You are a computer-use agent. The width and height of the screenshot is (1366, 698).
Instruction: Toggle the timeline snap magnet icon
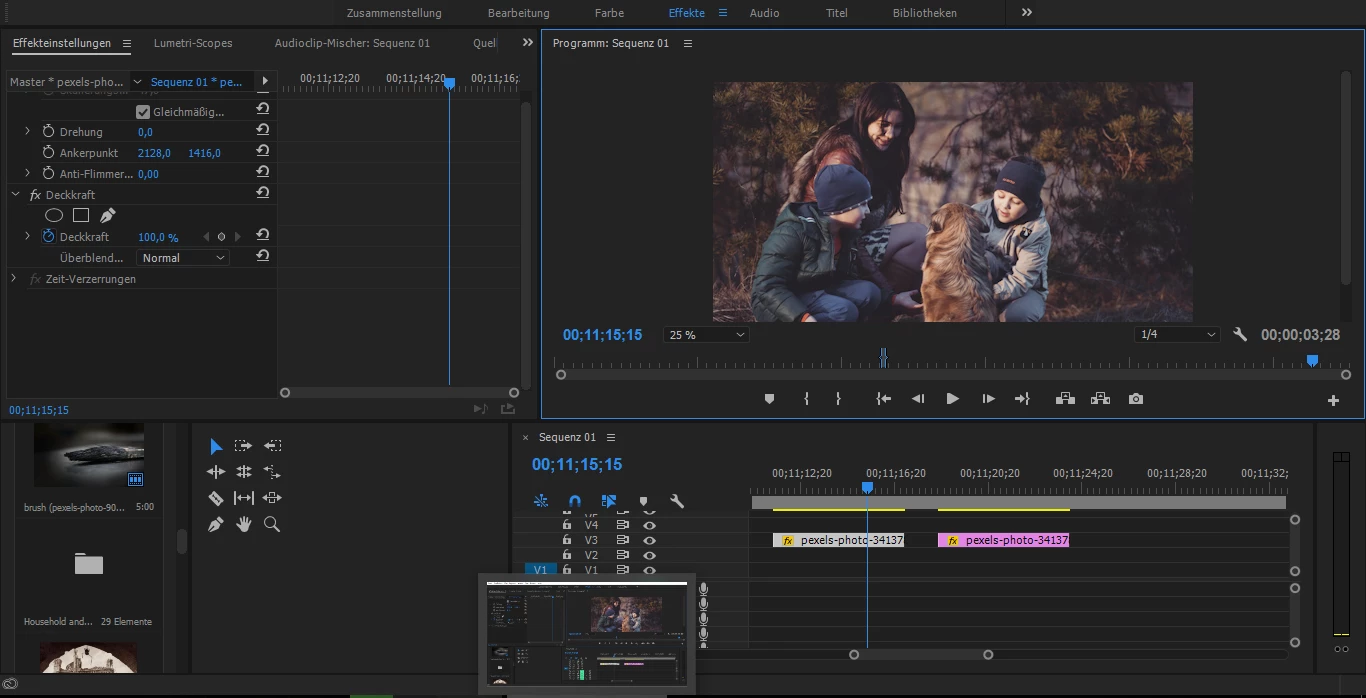[x=575, y=501]
